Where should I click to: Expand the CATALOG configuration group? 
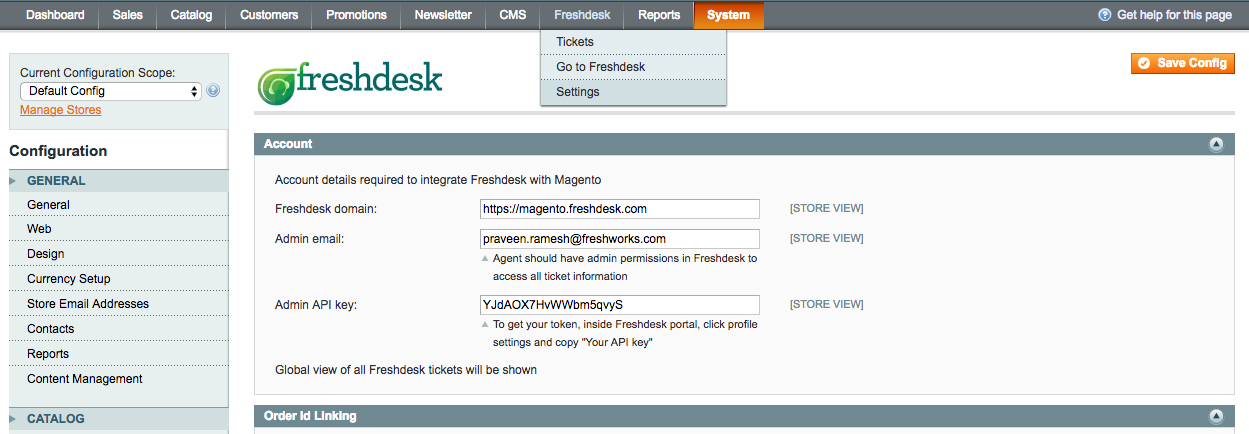click(x=119, y=419)
